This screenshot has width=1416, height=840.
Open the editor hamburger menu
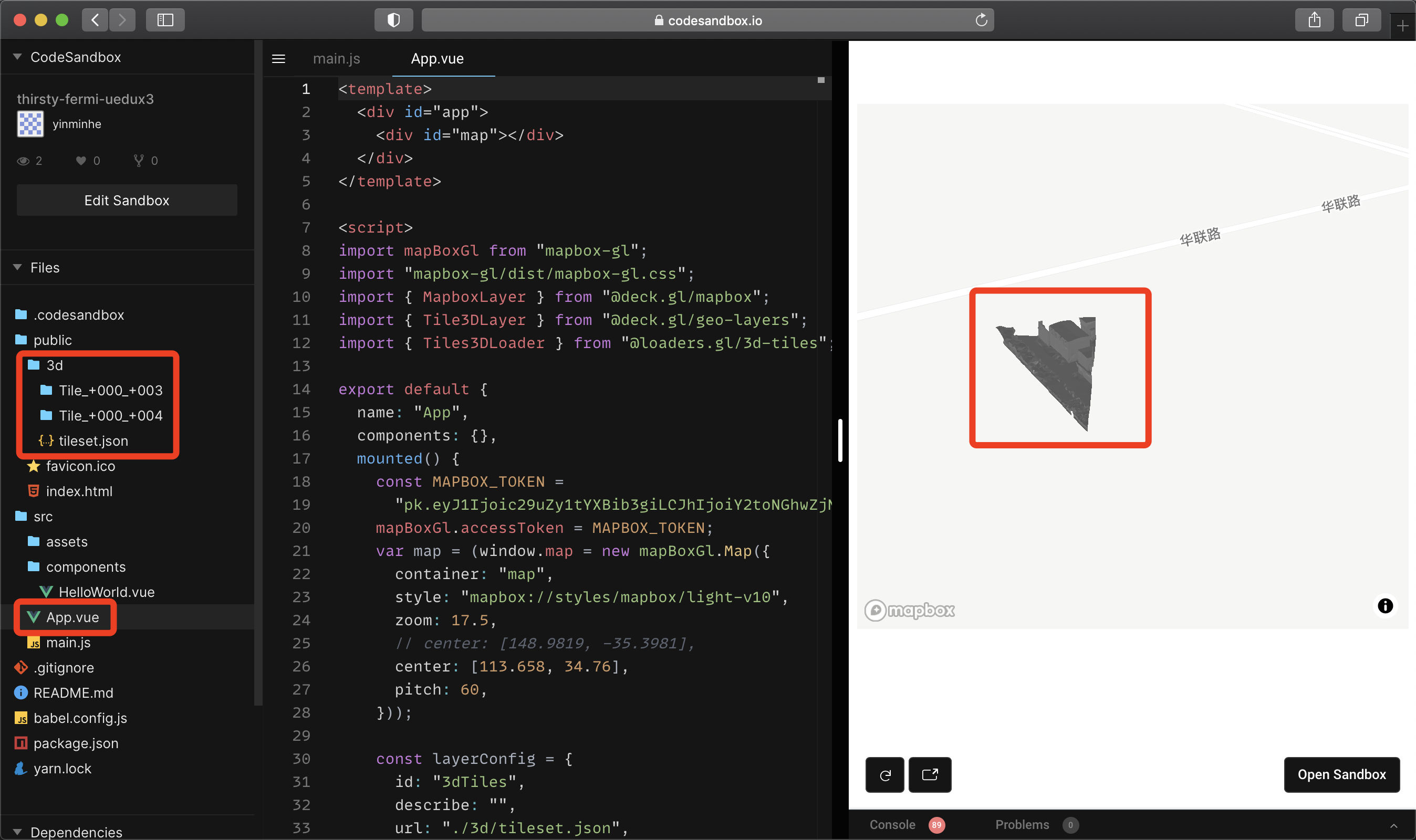pyautogui.click(x=278, y=58)
